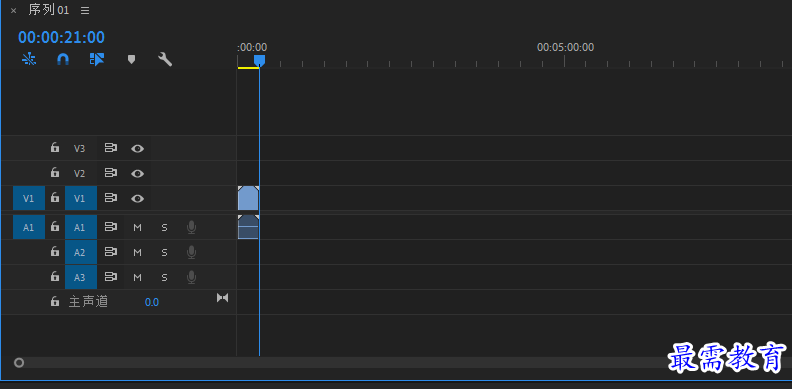
Task: Toggle sync lock for track A1
Action: [111, 227]
